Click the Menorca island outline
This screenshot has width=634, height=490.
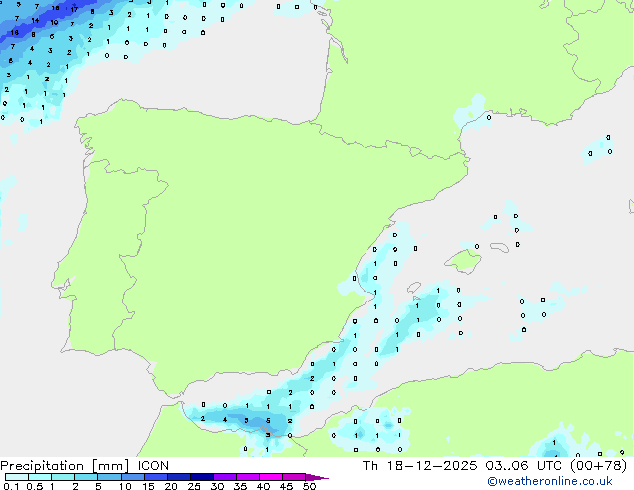point(499,247)
